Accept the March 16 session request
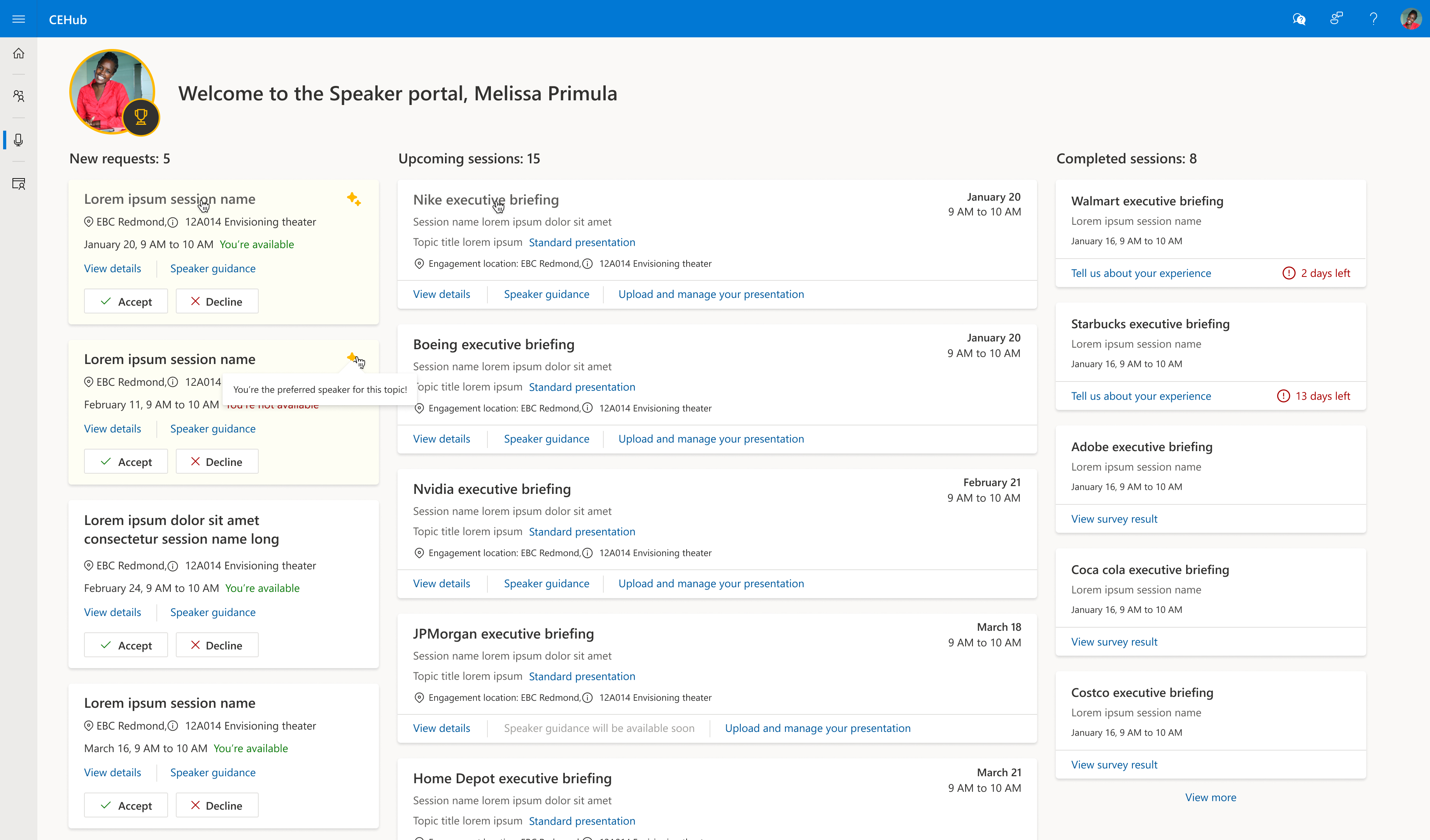1430x840 pixels. [x=126, y=805]
